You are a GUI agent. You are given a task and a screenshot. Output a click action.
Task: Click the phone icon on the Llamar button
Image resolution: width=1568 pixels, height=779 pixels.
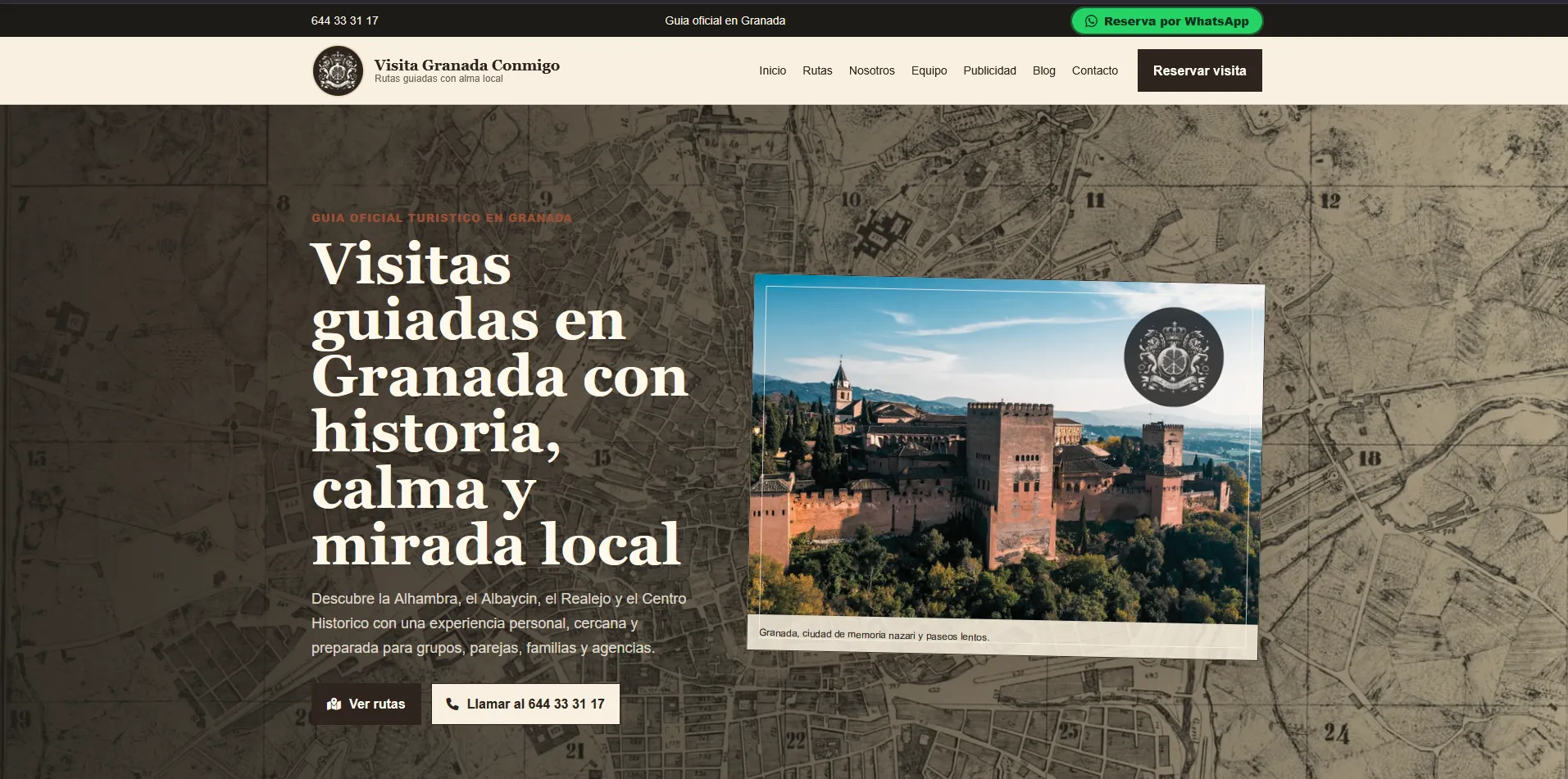(x=452, y=704)
